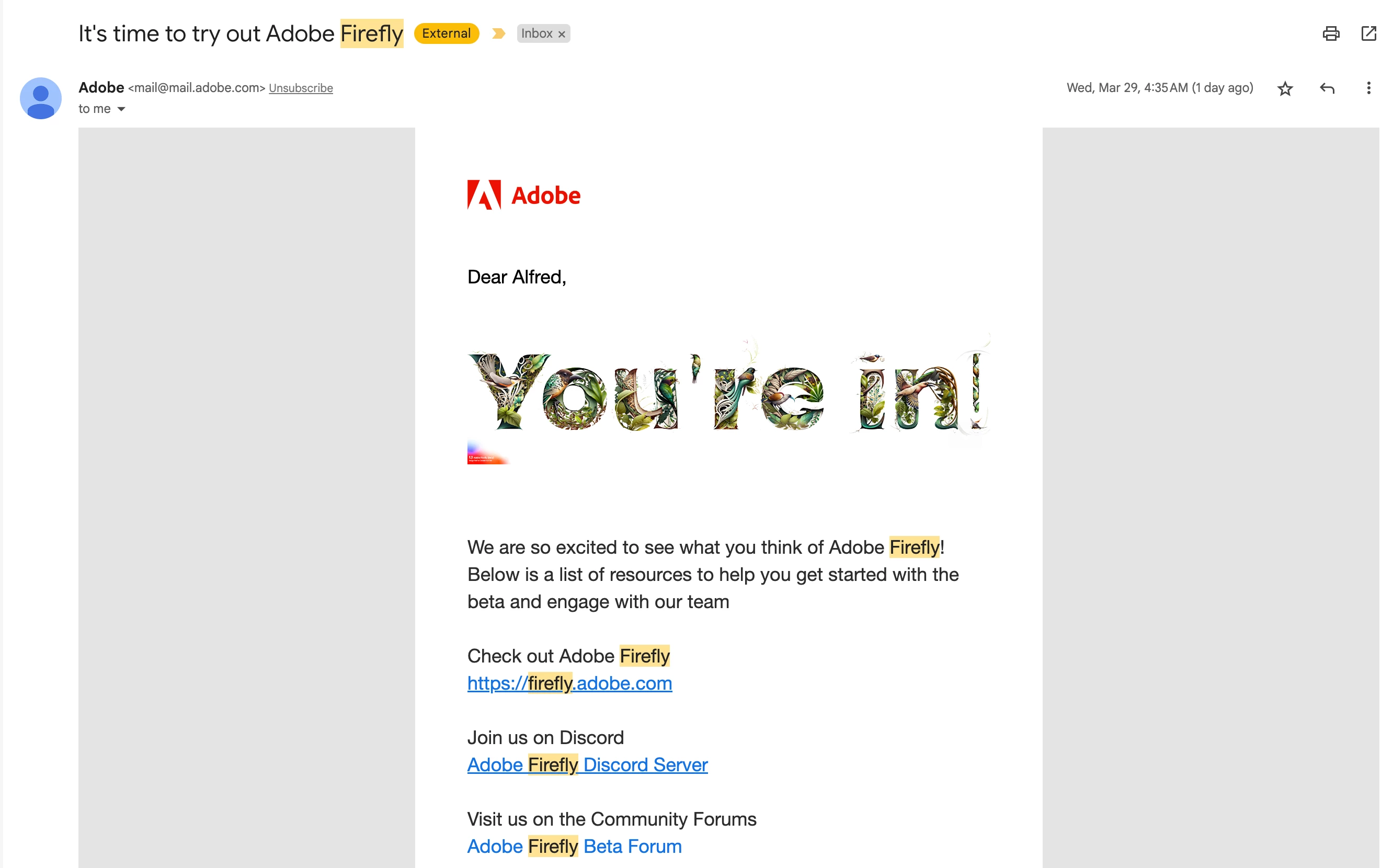Click the 'You're in!' banner image
This screenshot has height=868, width=1393.
coord(728,391)
